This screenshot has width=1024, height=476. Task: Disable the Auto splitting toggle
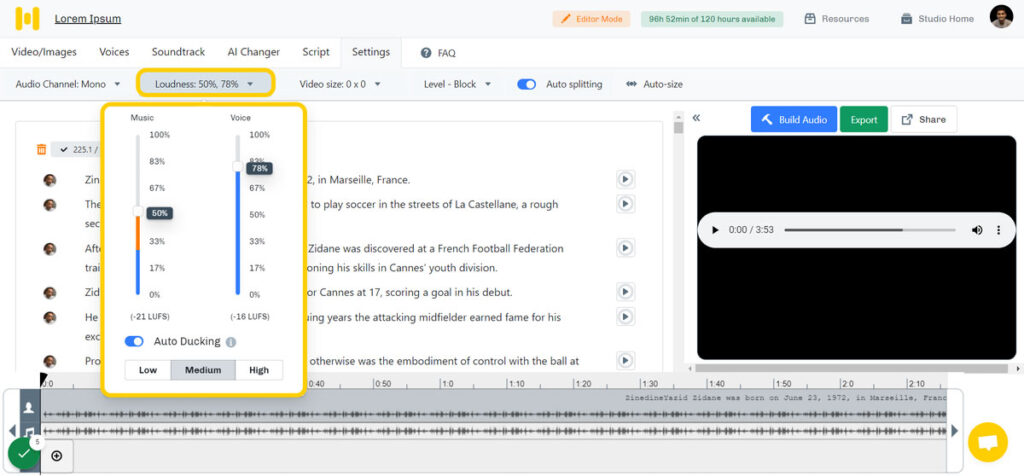(526, 84)
